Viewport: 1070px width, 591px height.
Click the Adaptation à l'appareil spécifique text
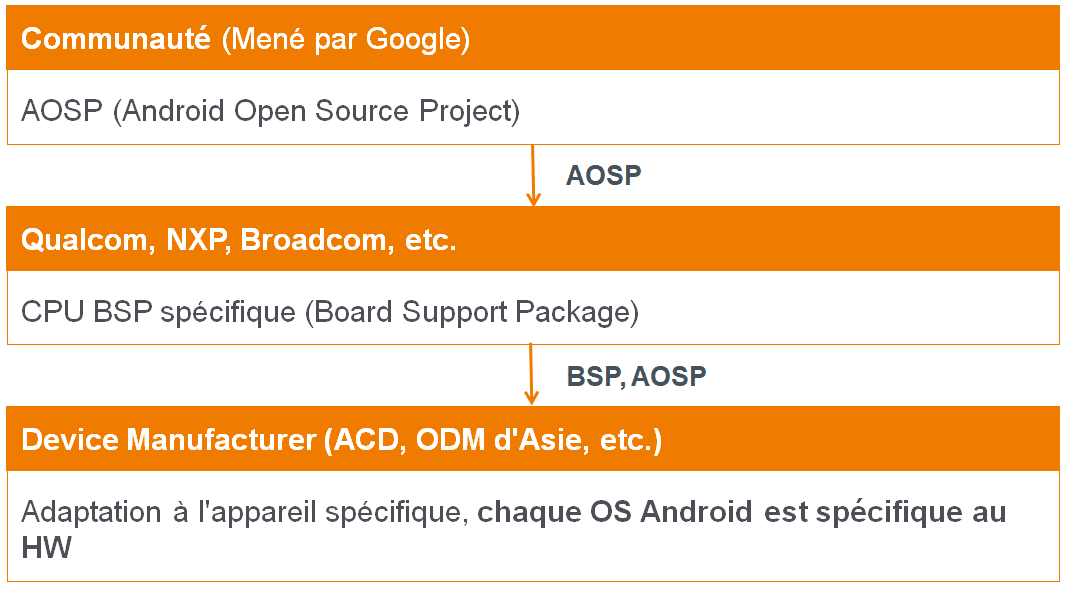coord(244,513)
